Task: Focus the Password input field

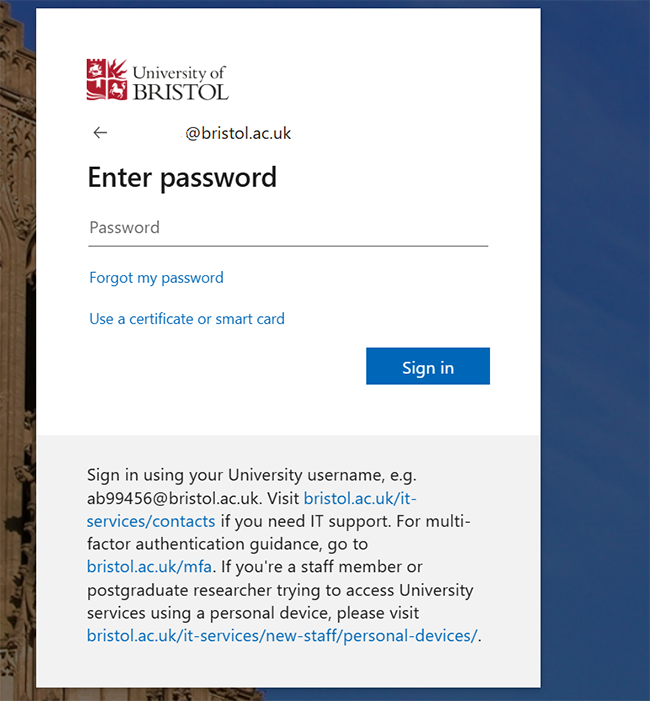Action: coord(288,228)
